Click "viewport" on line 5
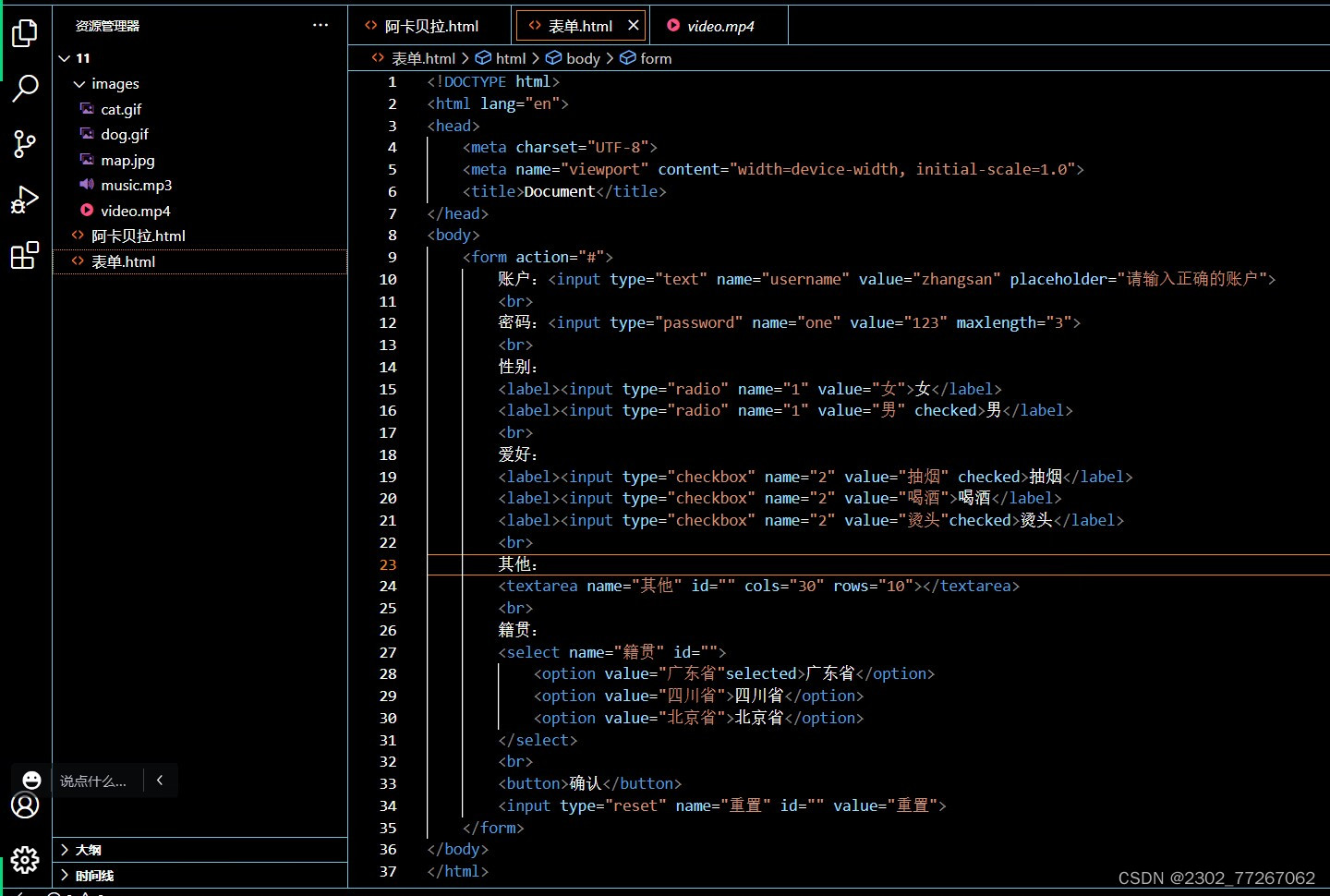This screenshot has height=896, width=1330. click(x=604, y=169)
